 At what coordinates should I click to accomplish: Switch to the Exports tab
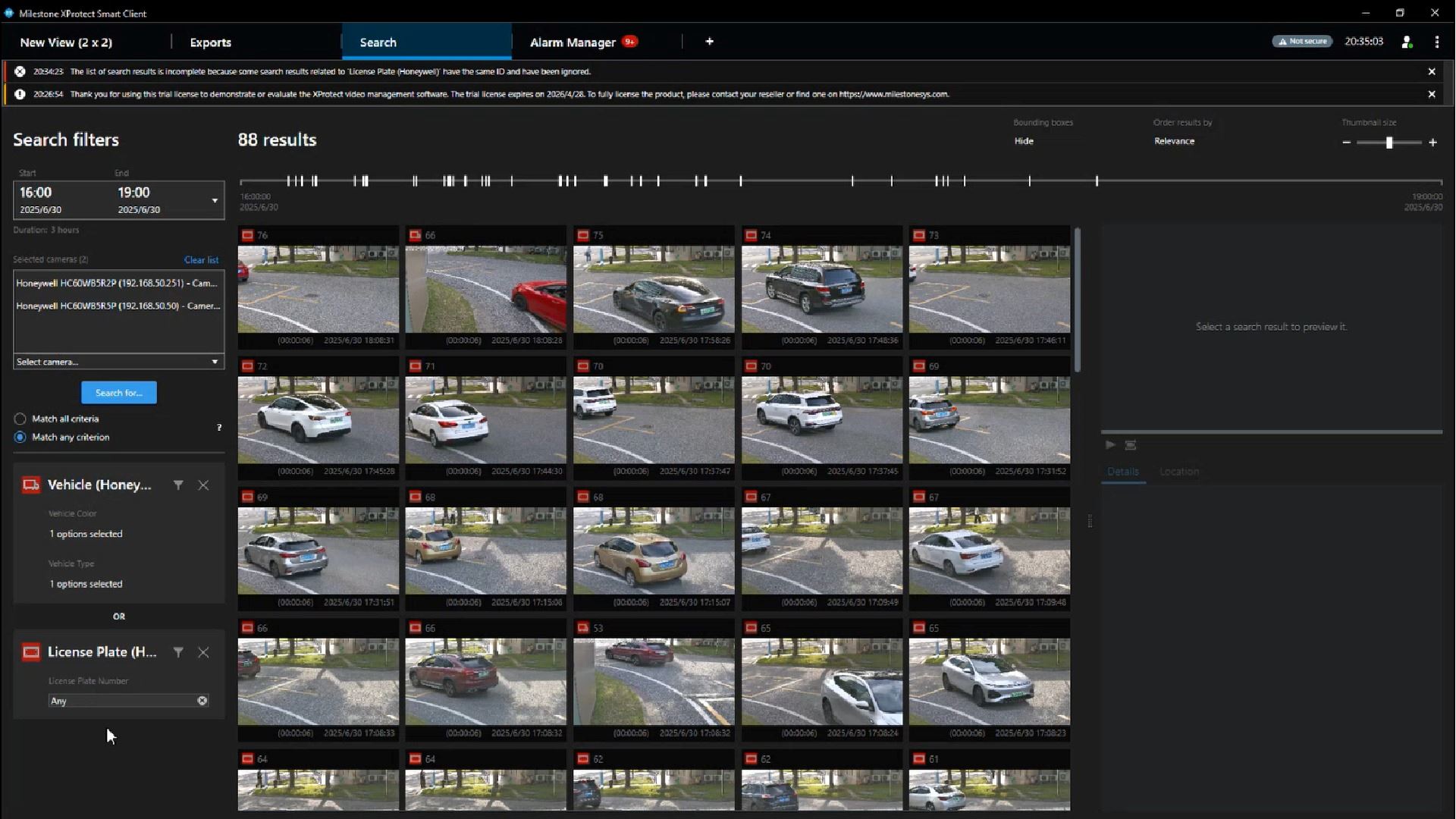coord(211,42)
